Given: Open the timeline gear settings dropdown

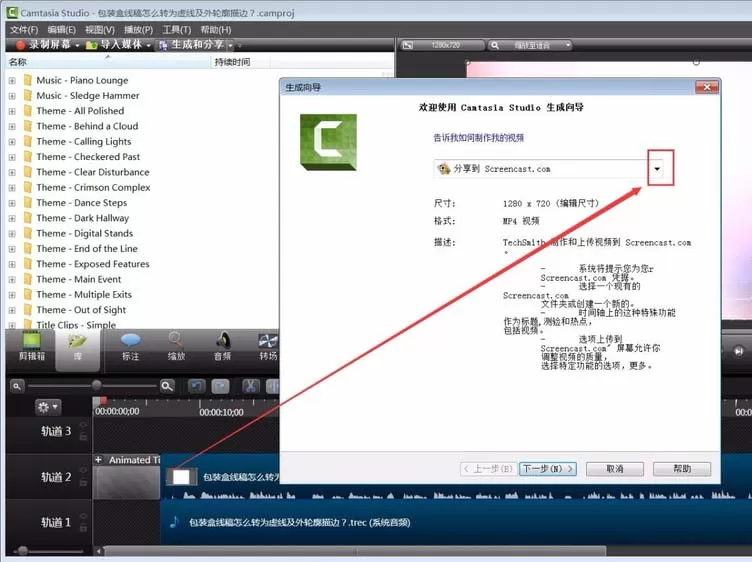Looking at the screenshot, I should (47, 407).
